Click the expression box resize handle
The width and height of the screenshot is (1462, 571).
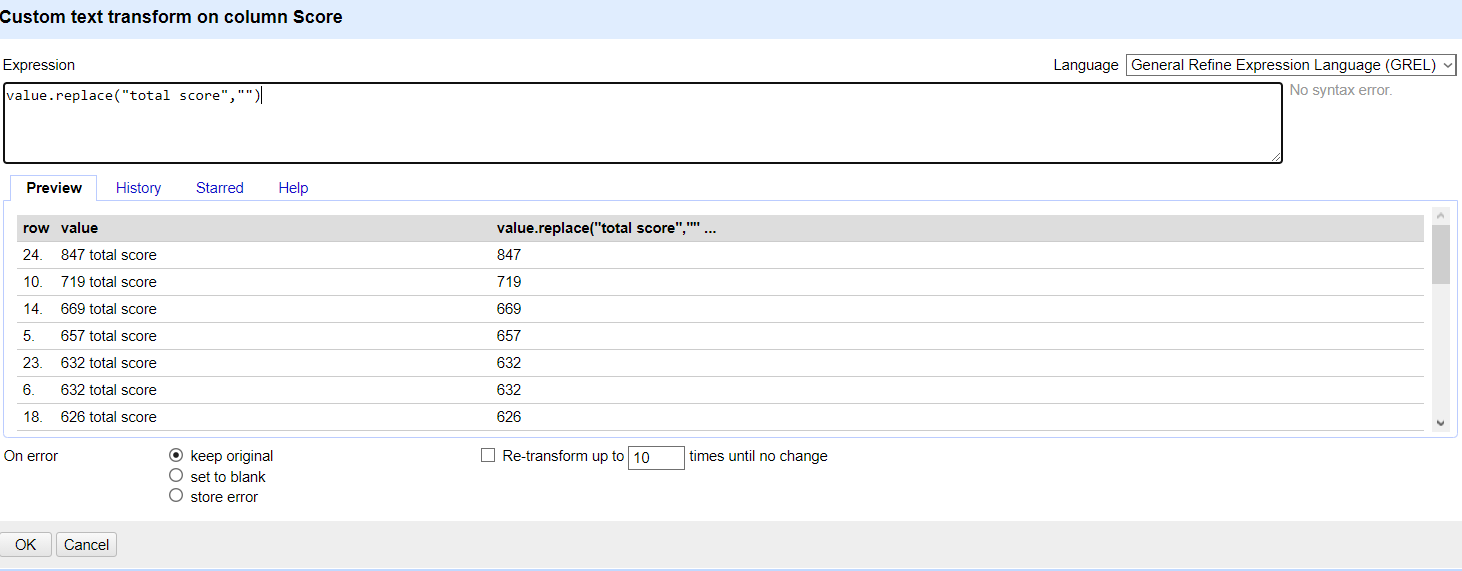(x=1276, y=157)
